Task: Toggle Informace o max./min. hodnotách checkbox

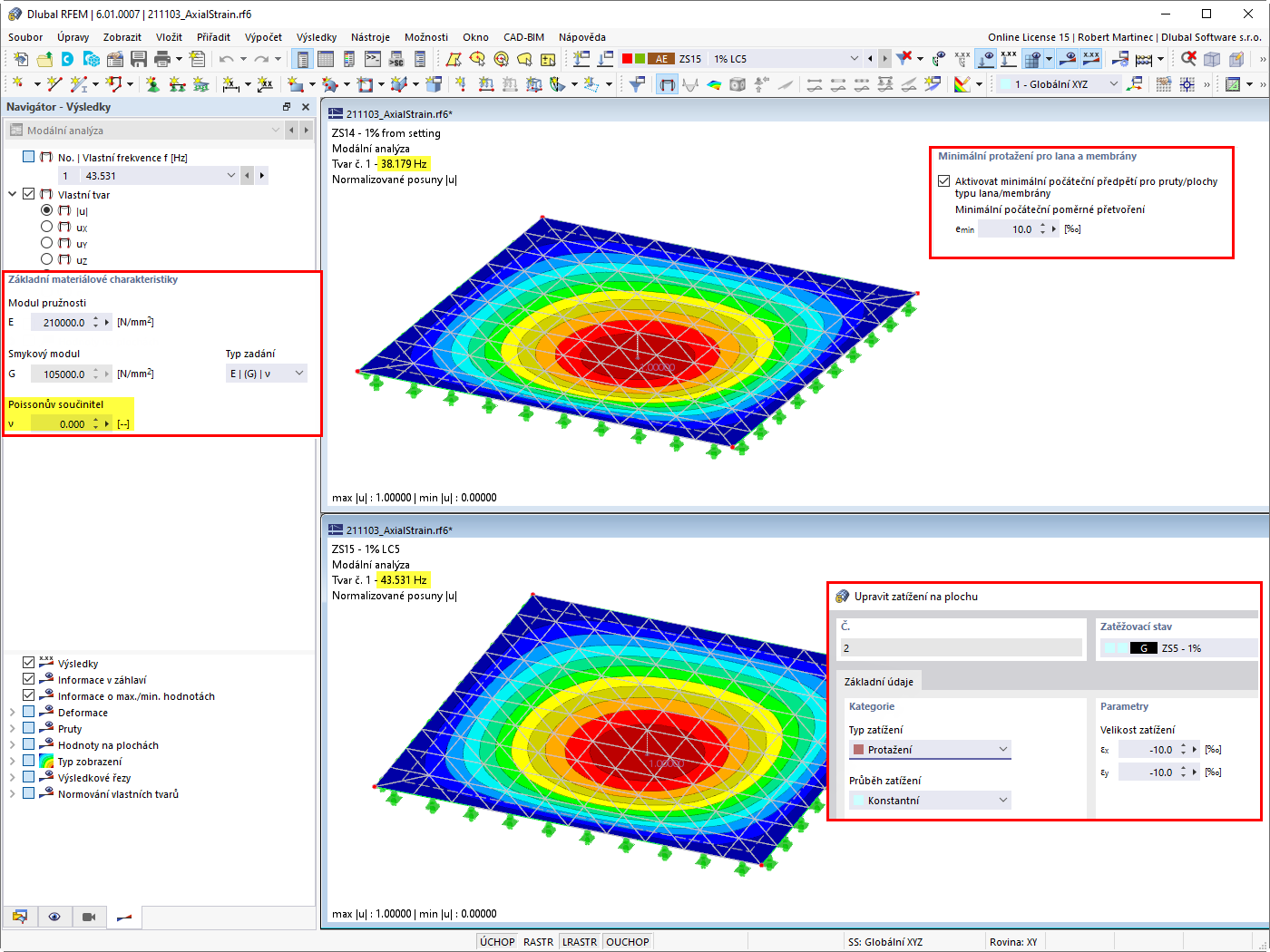Action: pos(29,695)
